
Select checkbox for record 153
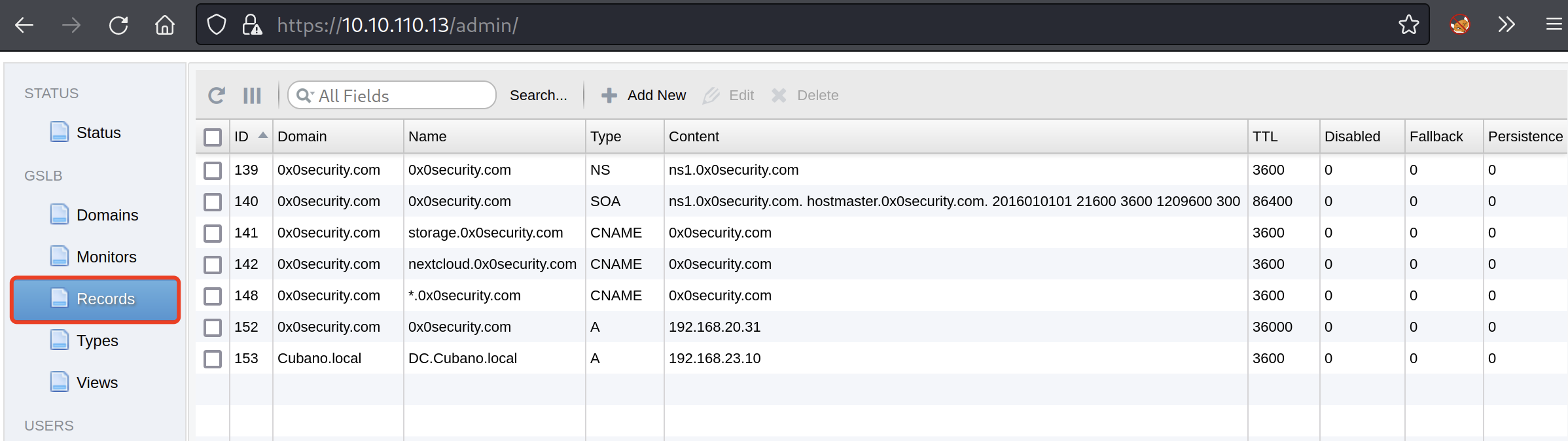(x=213, y=359)
